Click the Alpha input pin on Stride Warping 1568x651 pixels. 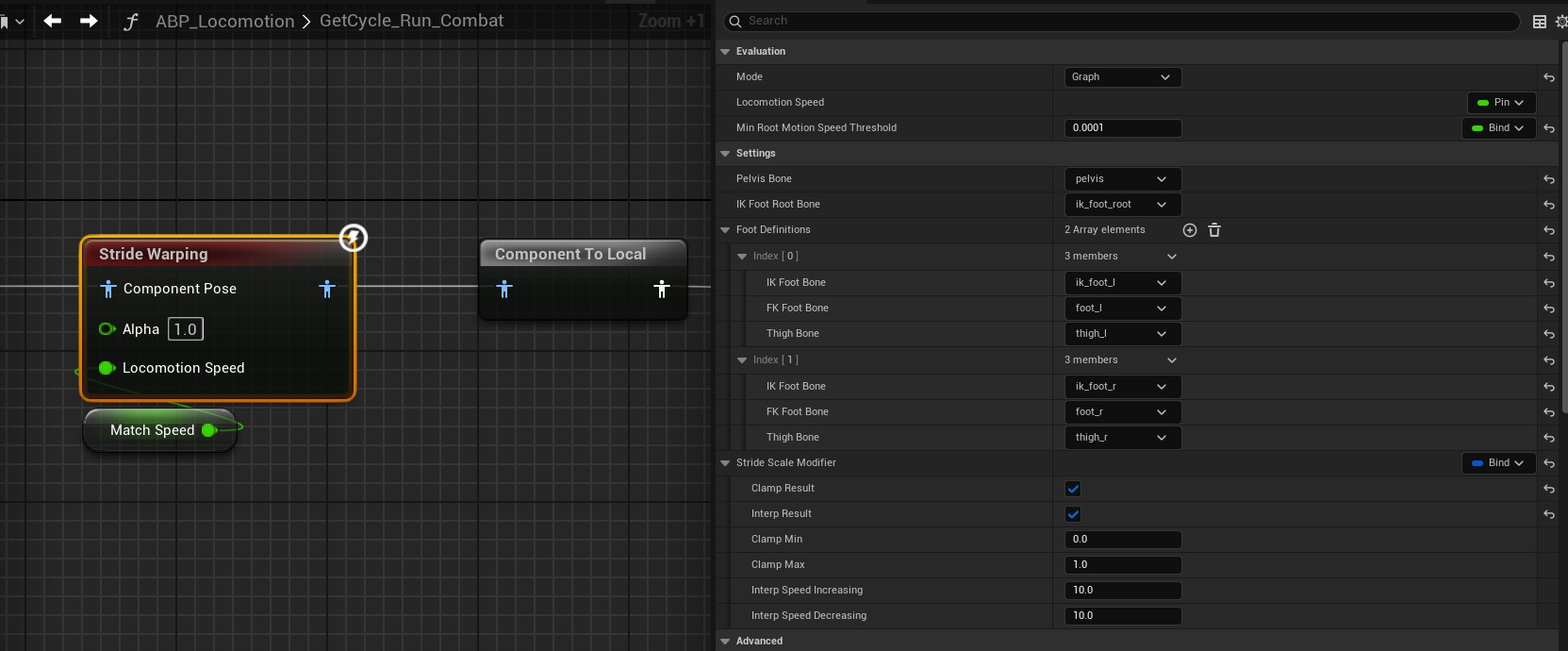107,329
